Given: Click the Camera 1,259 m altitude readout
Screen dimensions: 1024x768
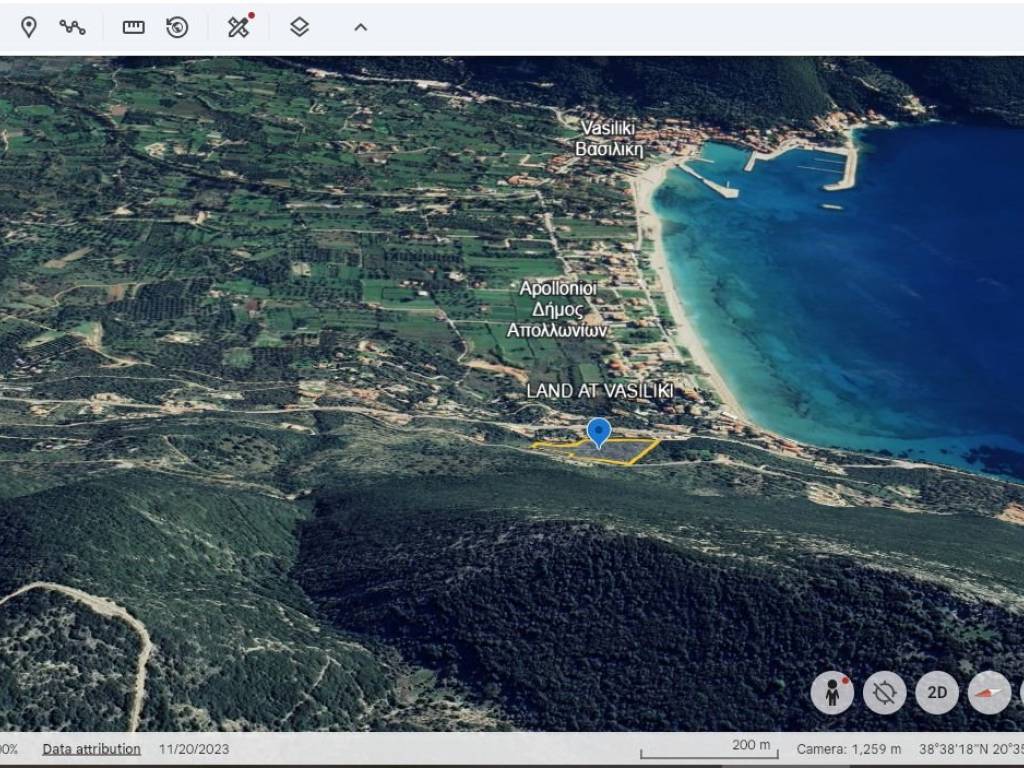Looking at the screenshot, I should pyautogui.click(x=848, y=749).
